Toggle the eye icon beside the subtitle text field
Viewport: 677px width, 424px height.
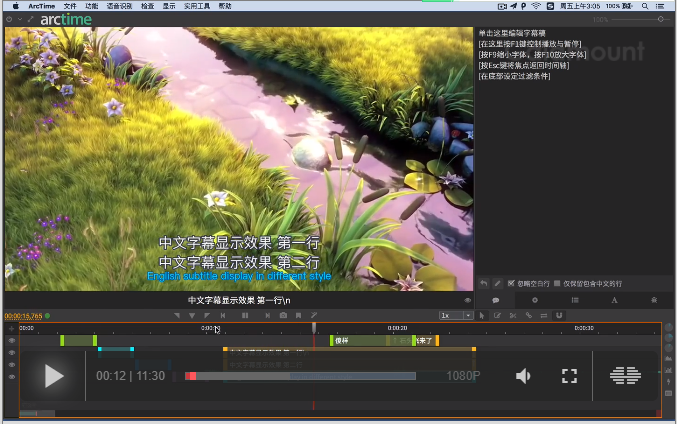pos(467,300)
